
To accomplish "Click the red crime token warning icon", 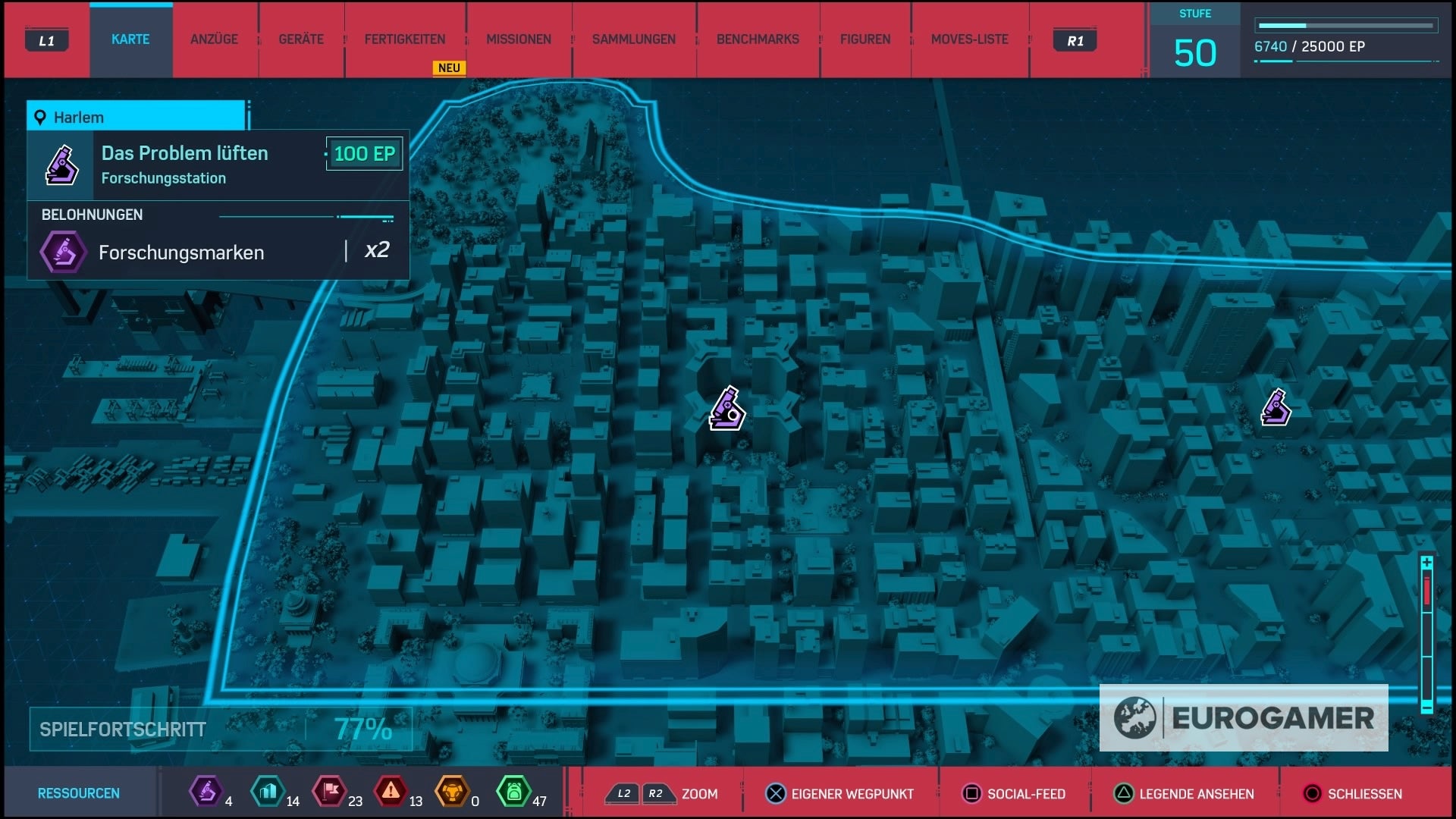I will click(391, 792).
